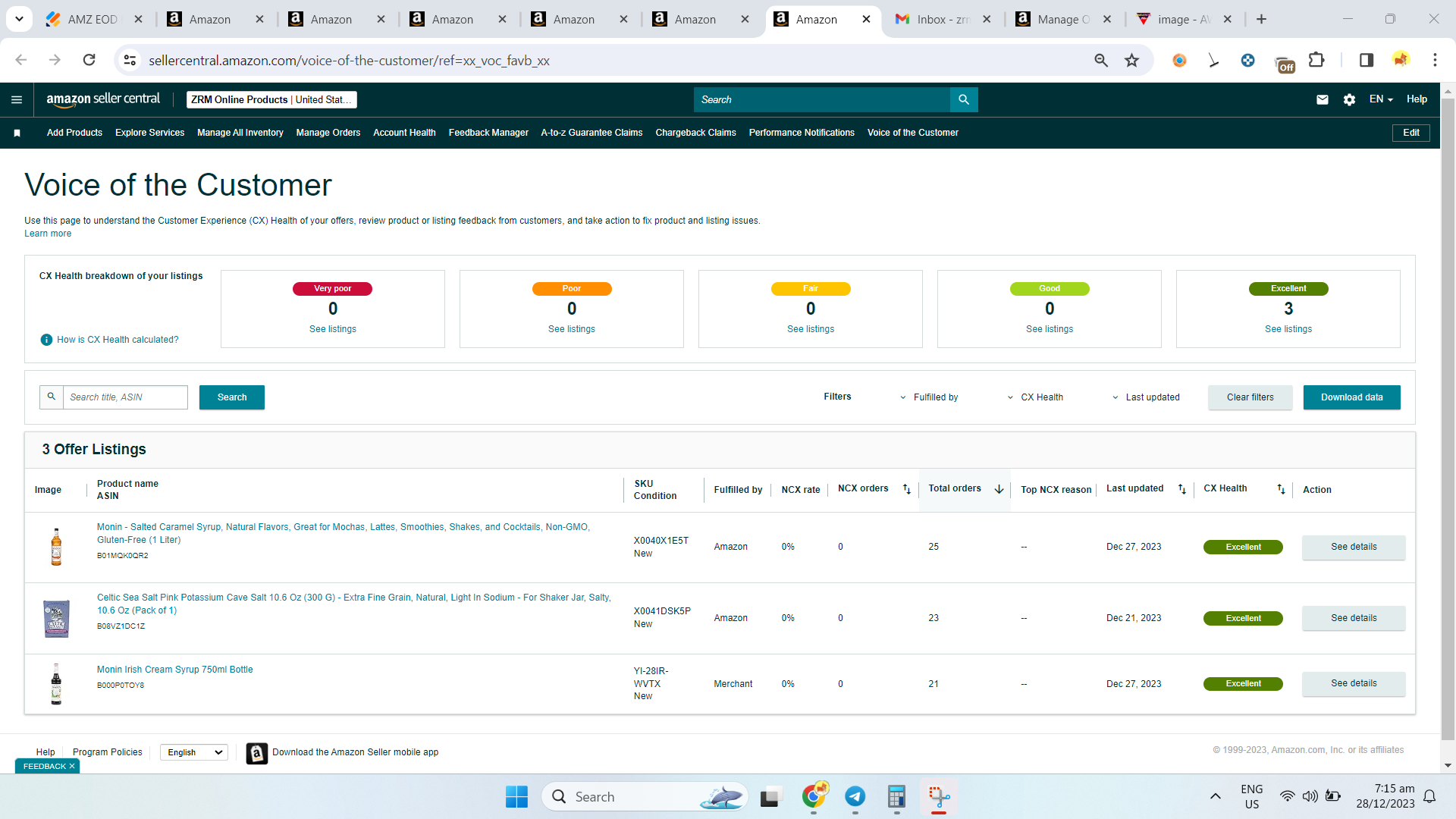Open Feedback Manager
The width and height of the screenshot is (1456, 819).
488,133
